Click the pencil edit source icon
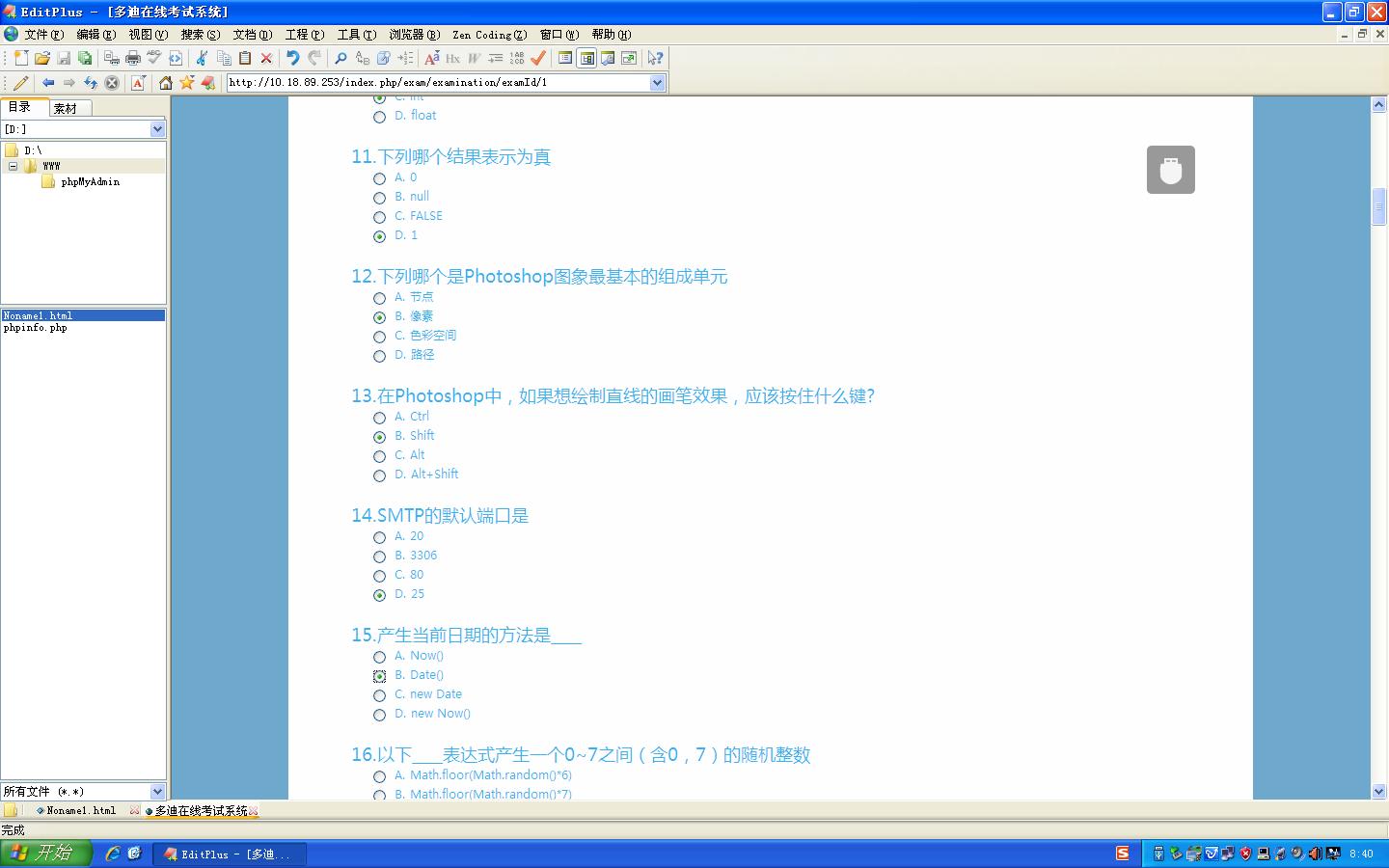Image resolution: width=1389 pixels, height=868 pixels. pyautogui.click(x=21, y=83)
